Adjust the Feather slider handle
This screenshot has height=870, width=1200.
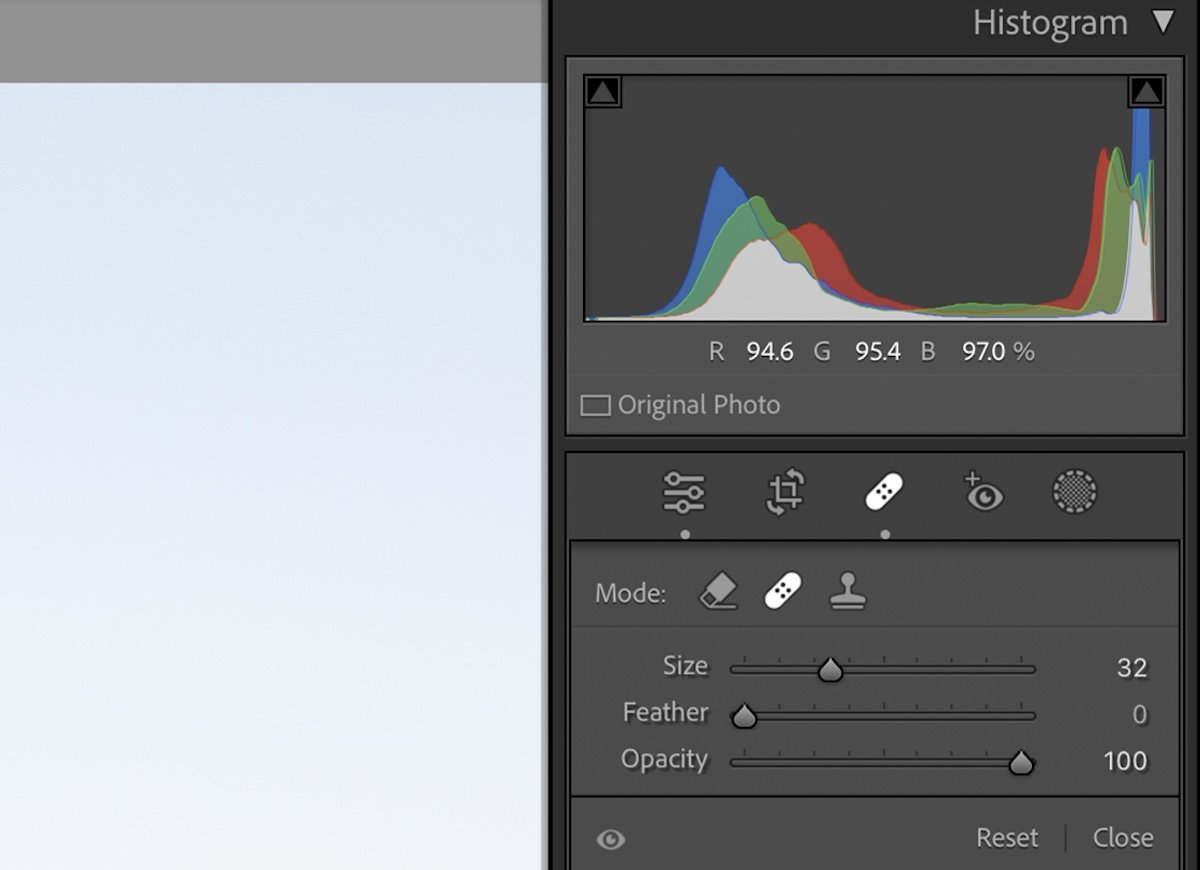point(744,716)
